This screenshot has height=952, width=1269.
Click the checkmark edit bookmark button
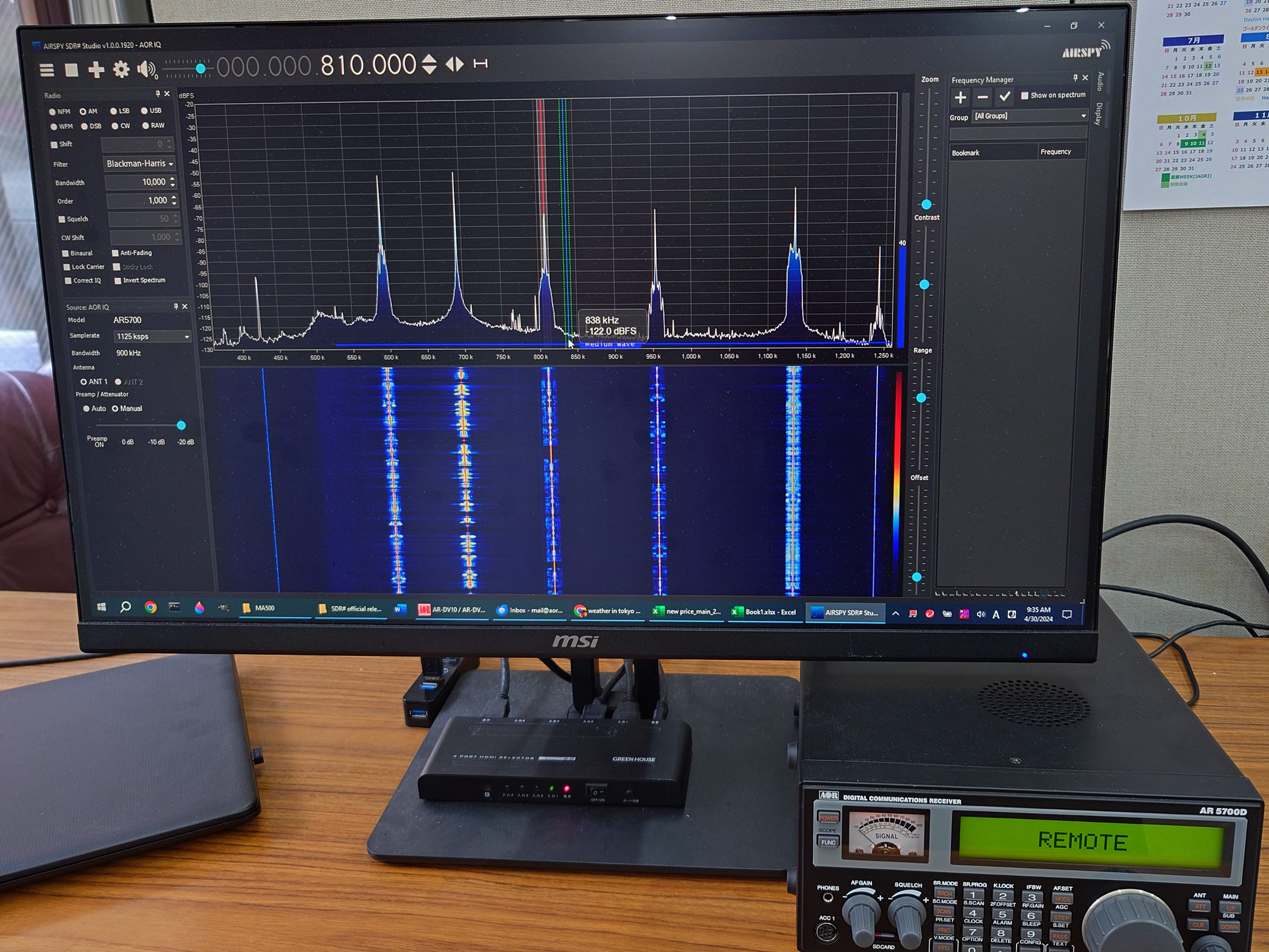[1005, 96]
